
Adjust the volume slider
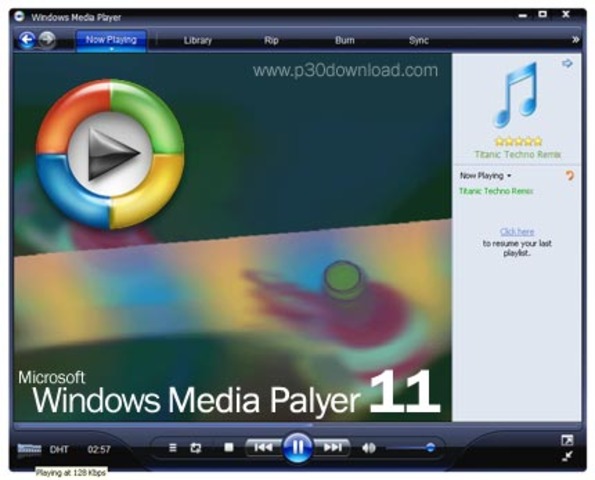(x=411, y=448)
